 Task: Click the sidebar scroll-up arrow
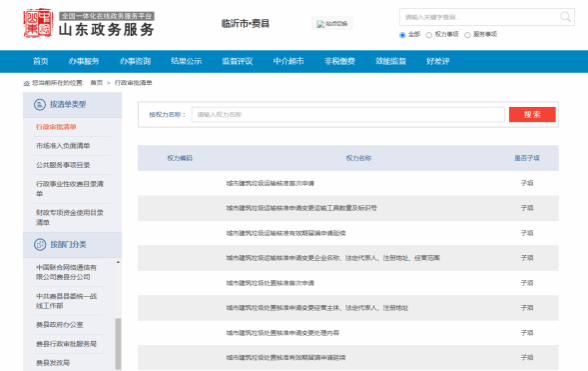(118, 262)
